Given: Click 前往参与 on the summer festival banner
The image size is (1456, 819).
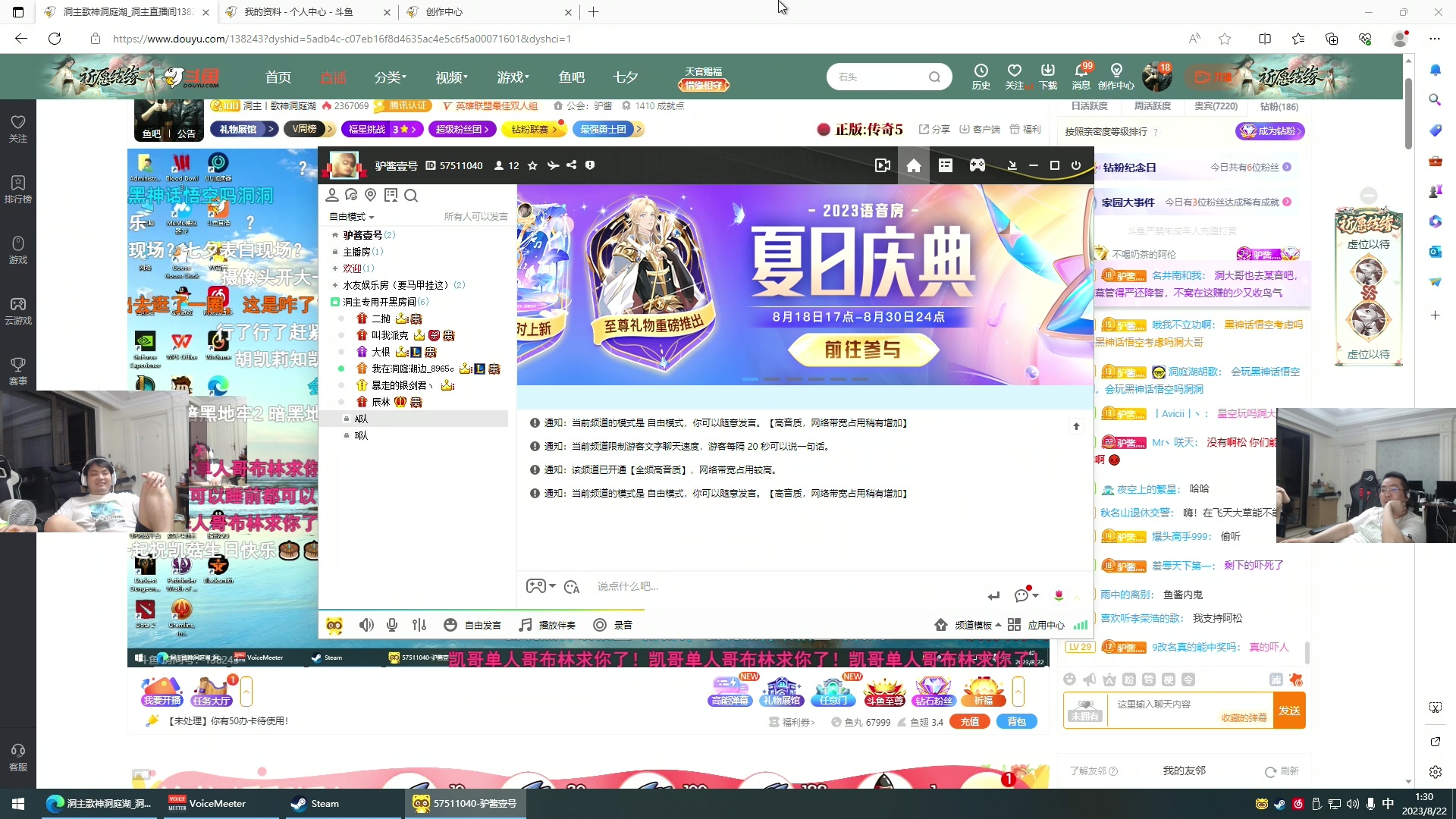Looking at the screenshot, I should tap(863, 350).
